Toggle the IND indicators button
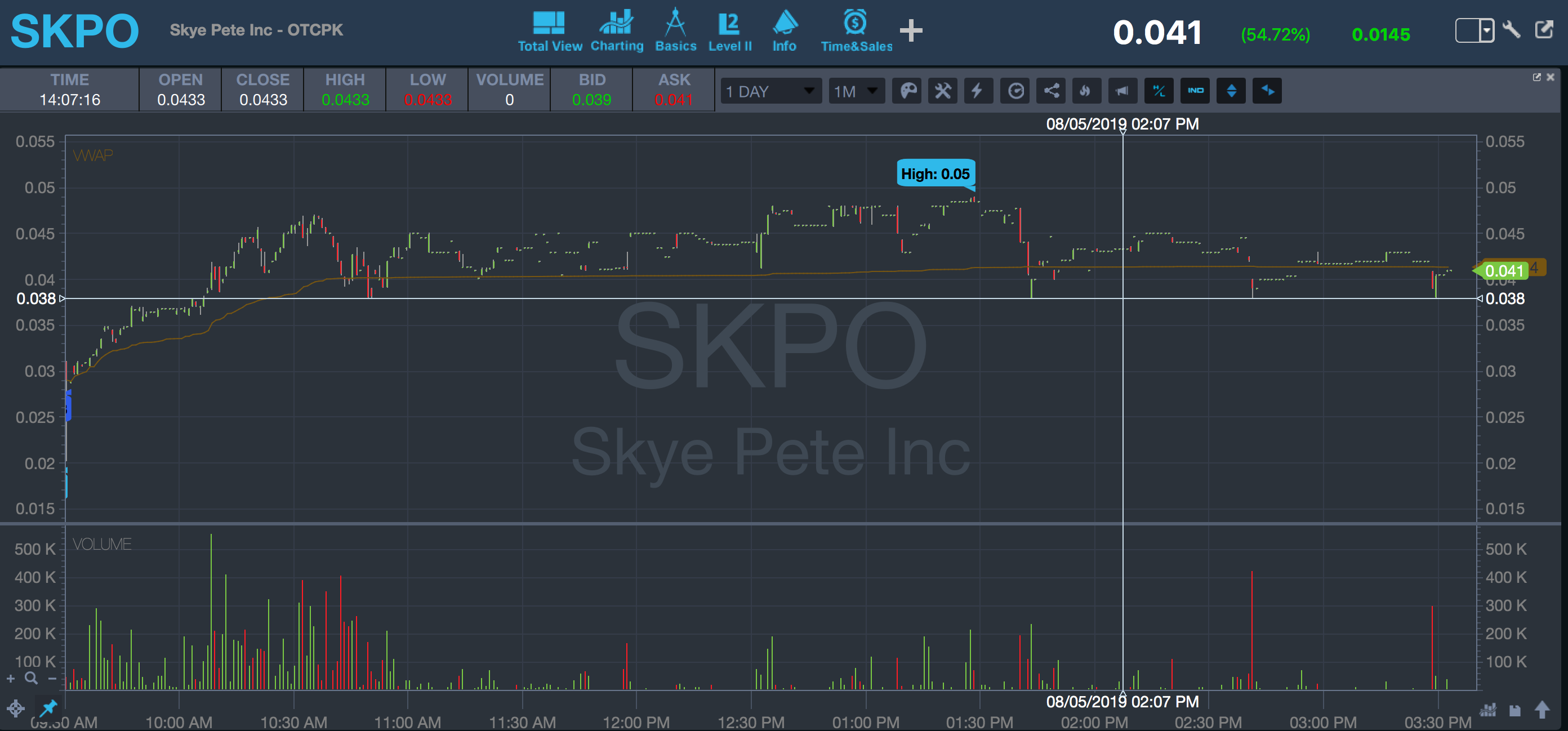 tap(1195, 91)
